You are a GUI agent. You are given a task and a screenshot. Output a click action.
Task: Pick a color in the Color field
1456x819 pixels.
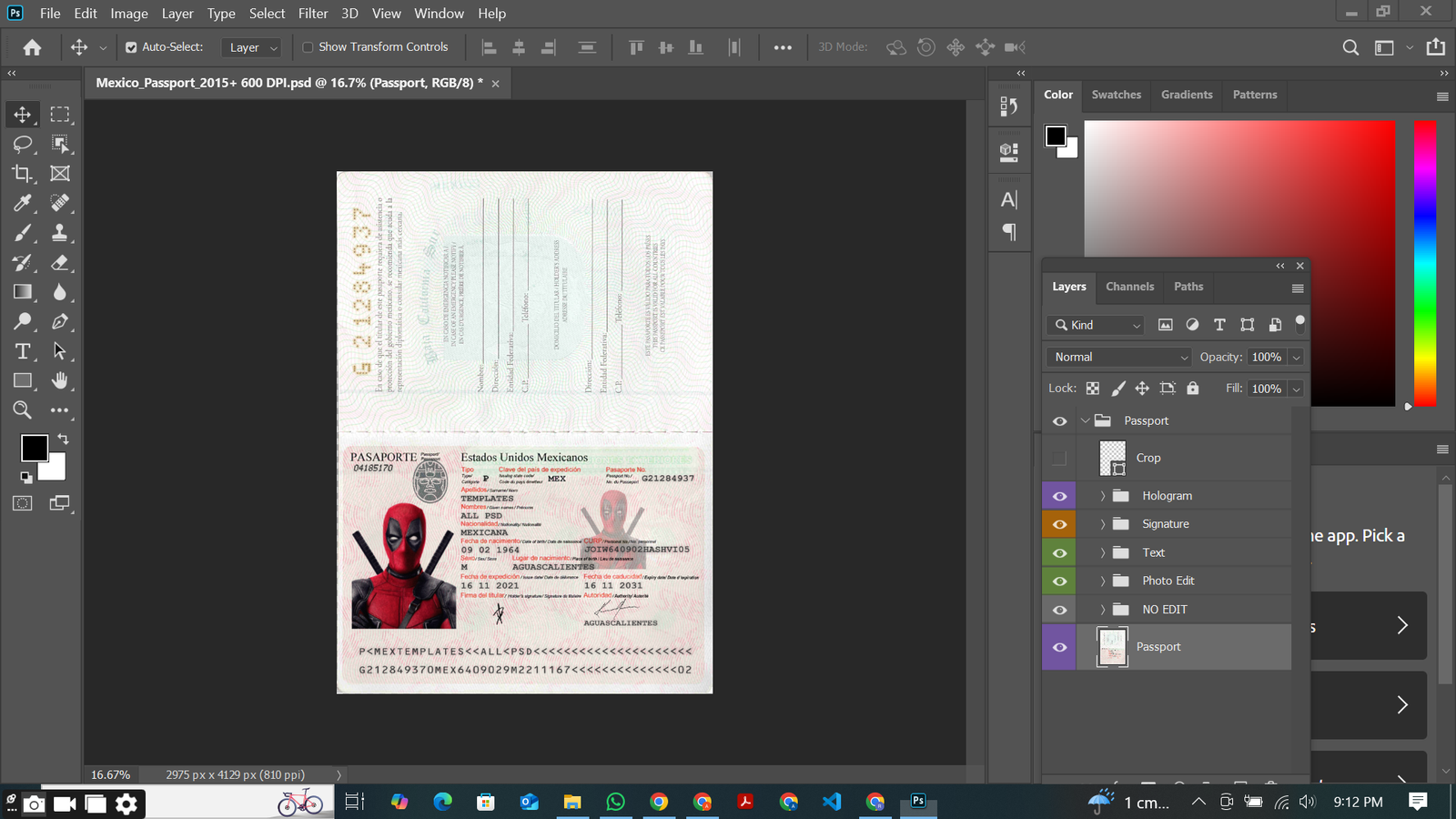click(x=1239, y=264)
